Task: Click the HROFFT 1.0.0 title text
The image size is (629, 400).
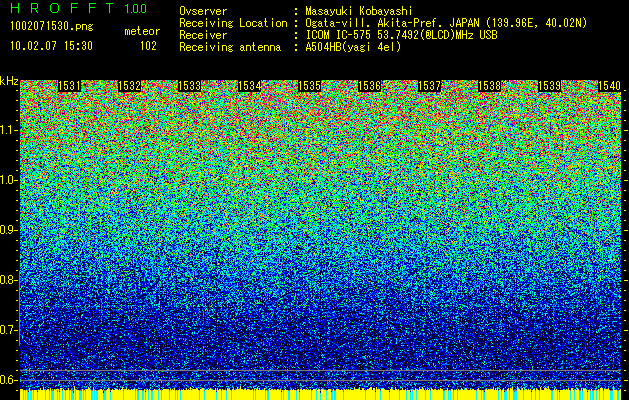Action: point(78,8)
